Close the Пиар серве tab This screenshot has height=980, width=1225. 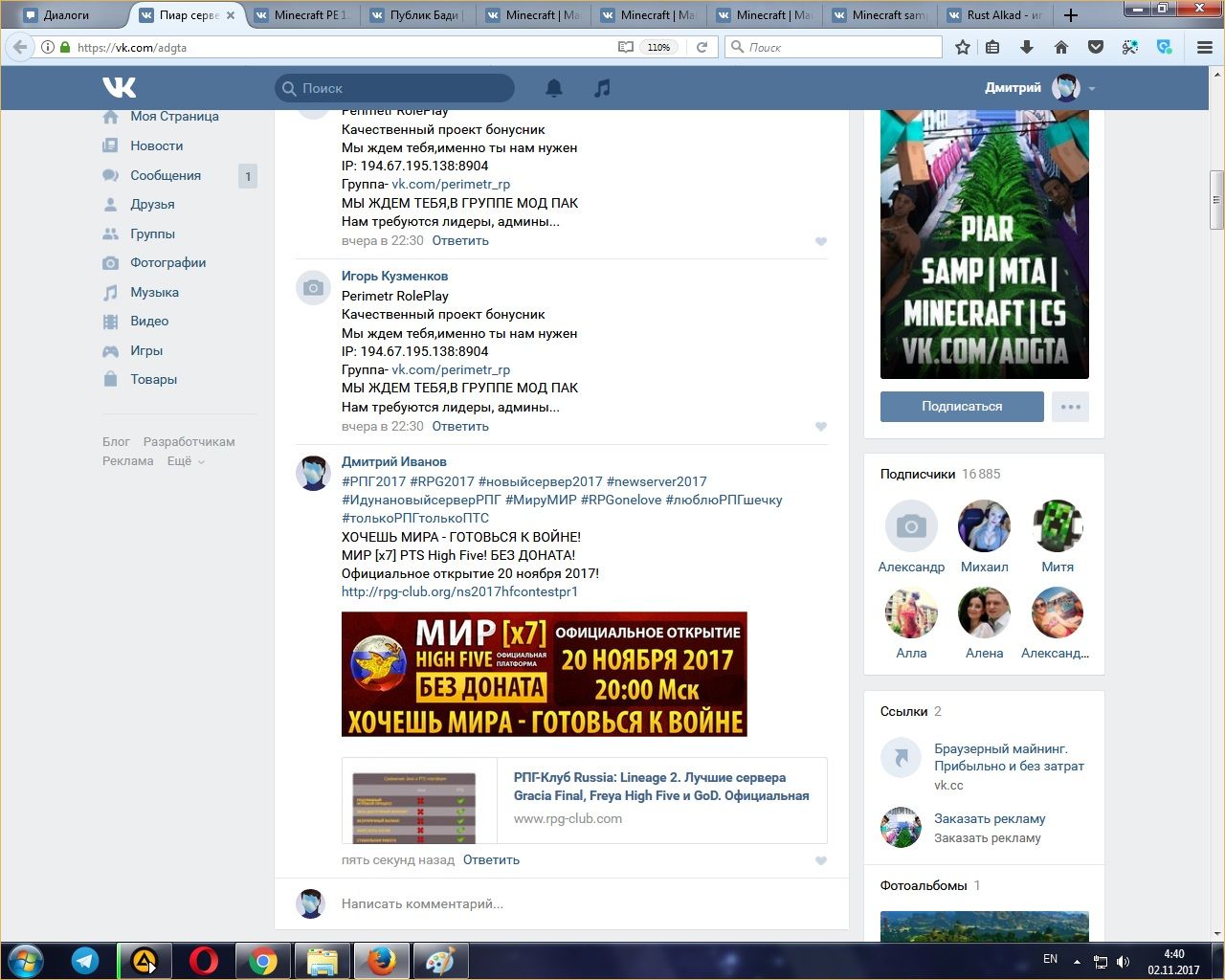point(231,15)
